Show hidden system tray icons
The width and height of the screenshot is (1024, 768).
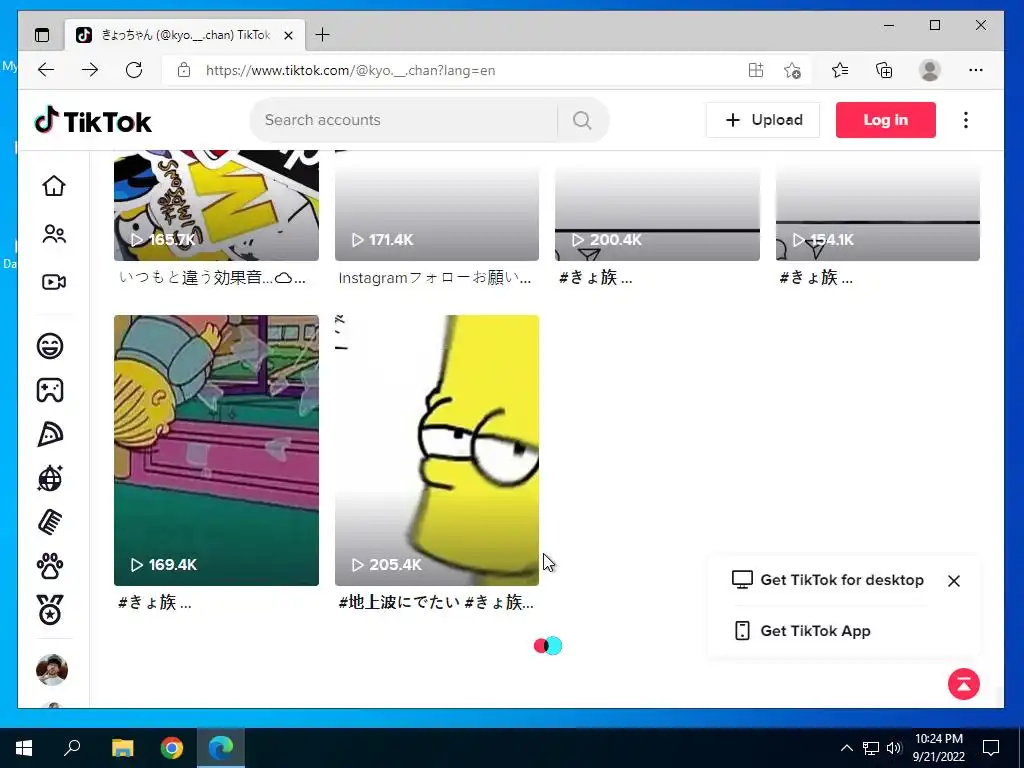(x=846, y=748)
